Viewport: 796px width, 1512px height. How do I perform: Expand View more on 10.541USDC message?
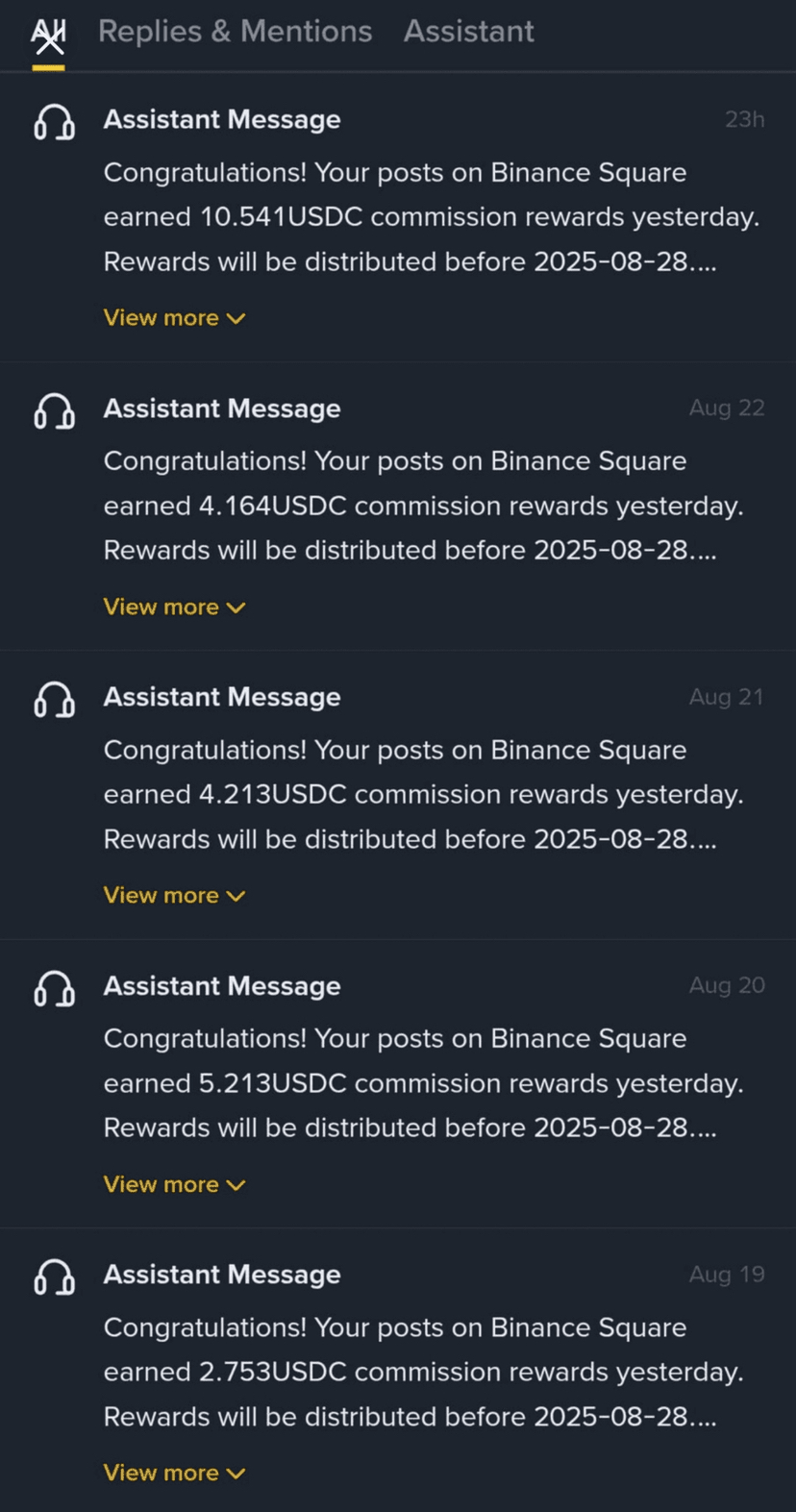174,318
